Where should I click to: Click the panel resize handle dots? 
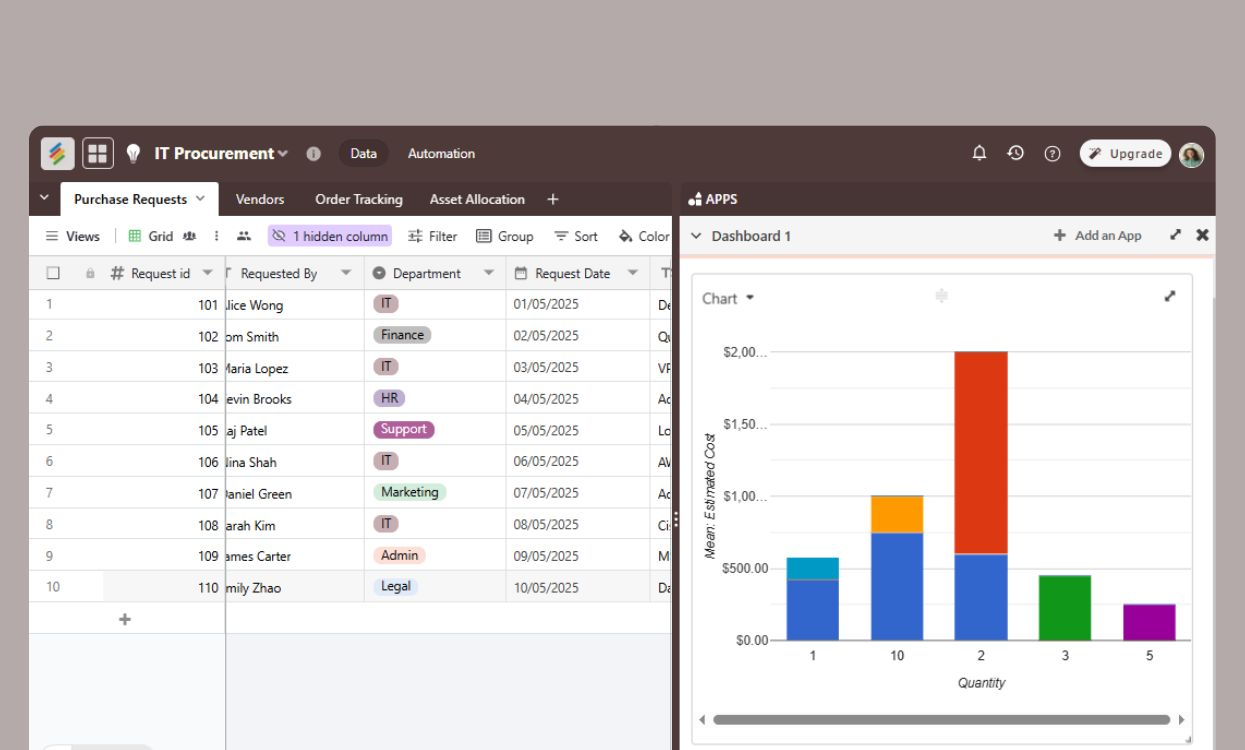click(676, 519)
